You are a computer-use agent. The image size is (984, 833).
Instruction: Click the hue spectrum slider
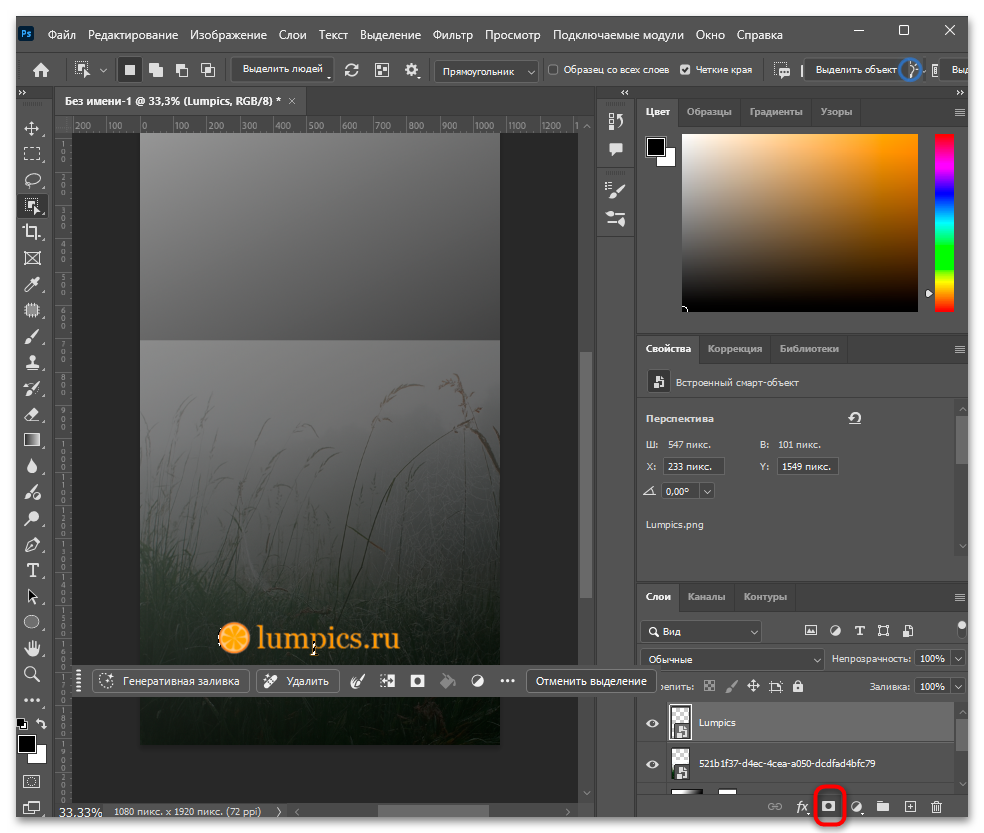tap(944, 223)
